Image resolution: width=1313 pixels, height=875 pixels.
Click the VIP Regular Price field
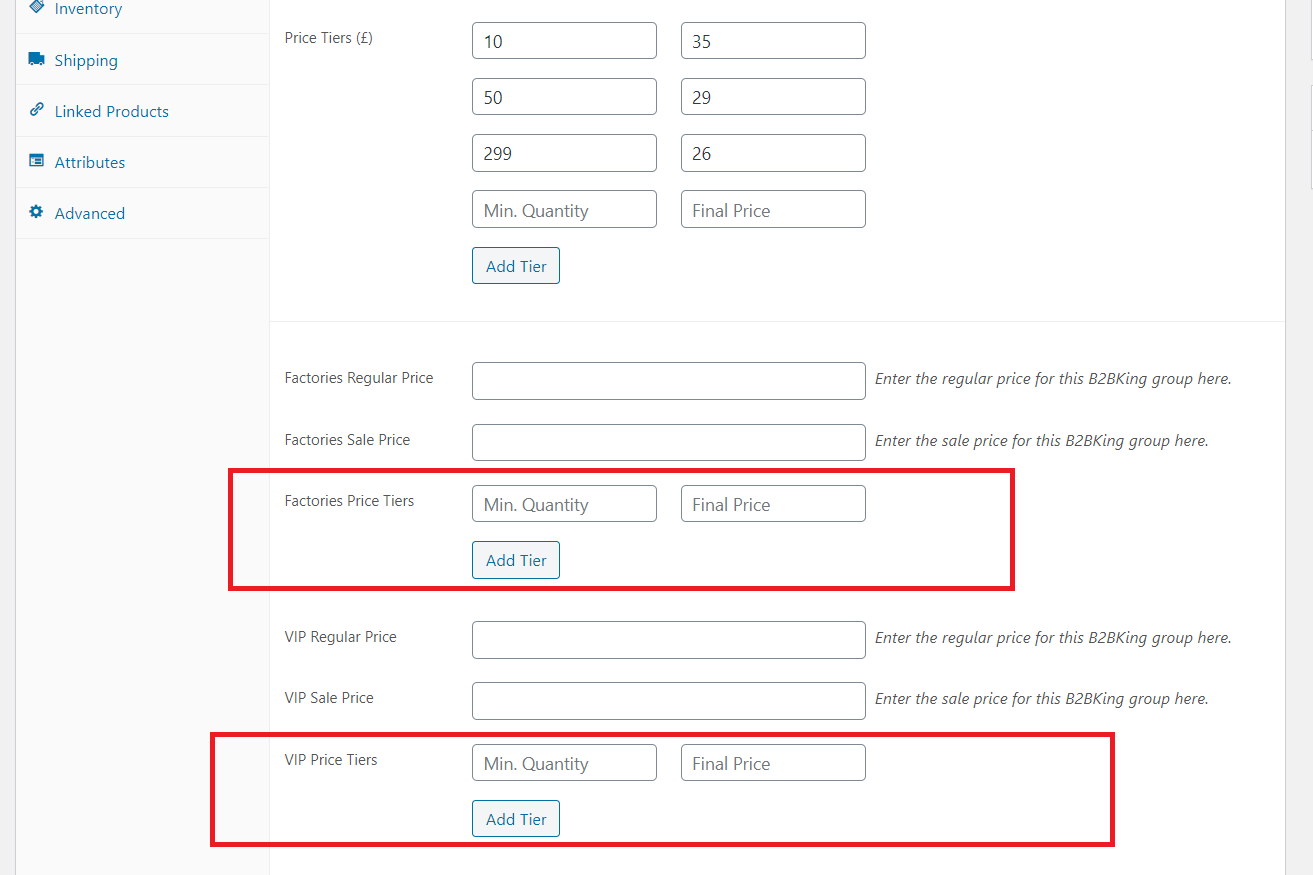[669, 640]
